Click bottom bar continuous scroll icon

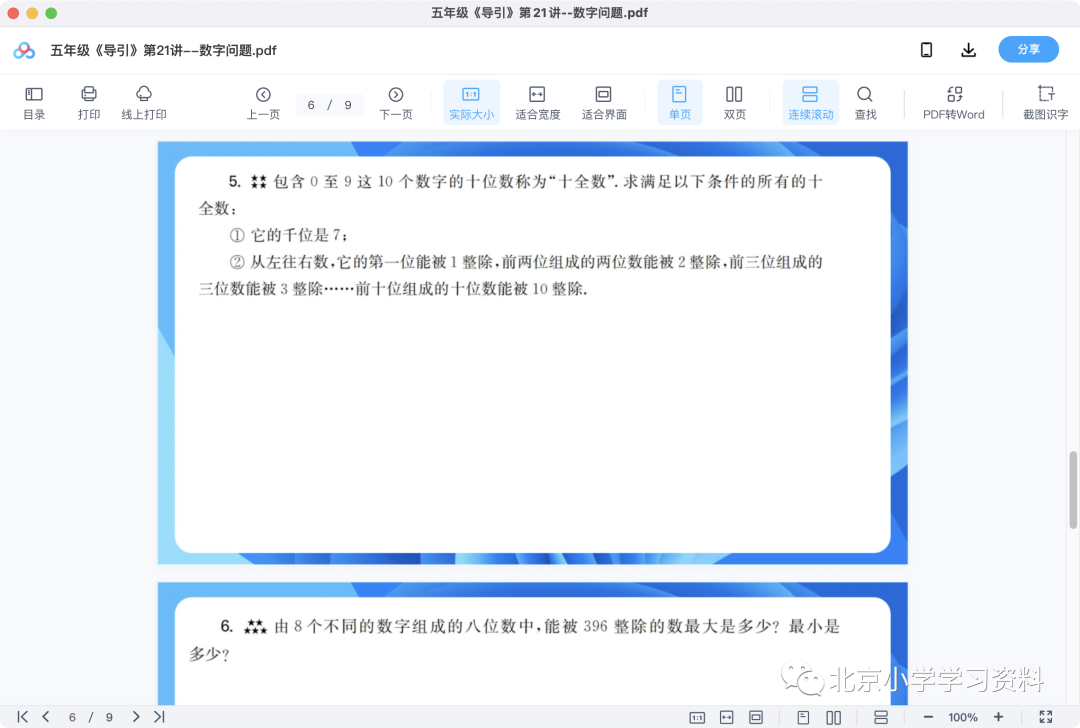pos(880,718)
